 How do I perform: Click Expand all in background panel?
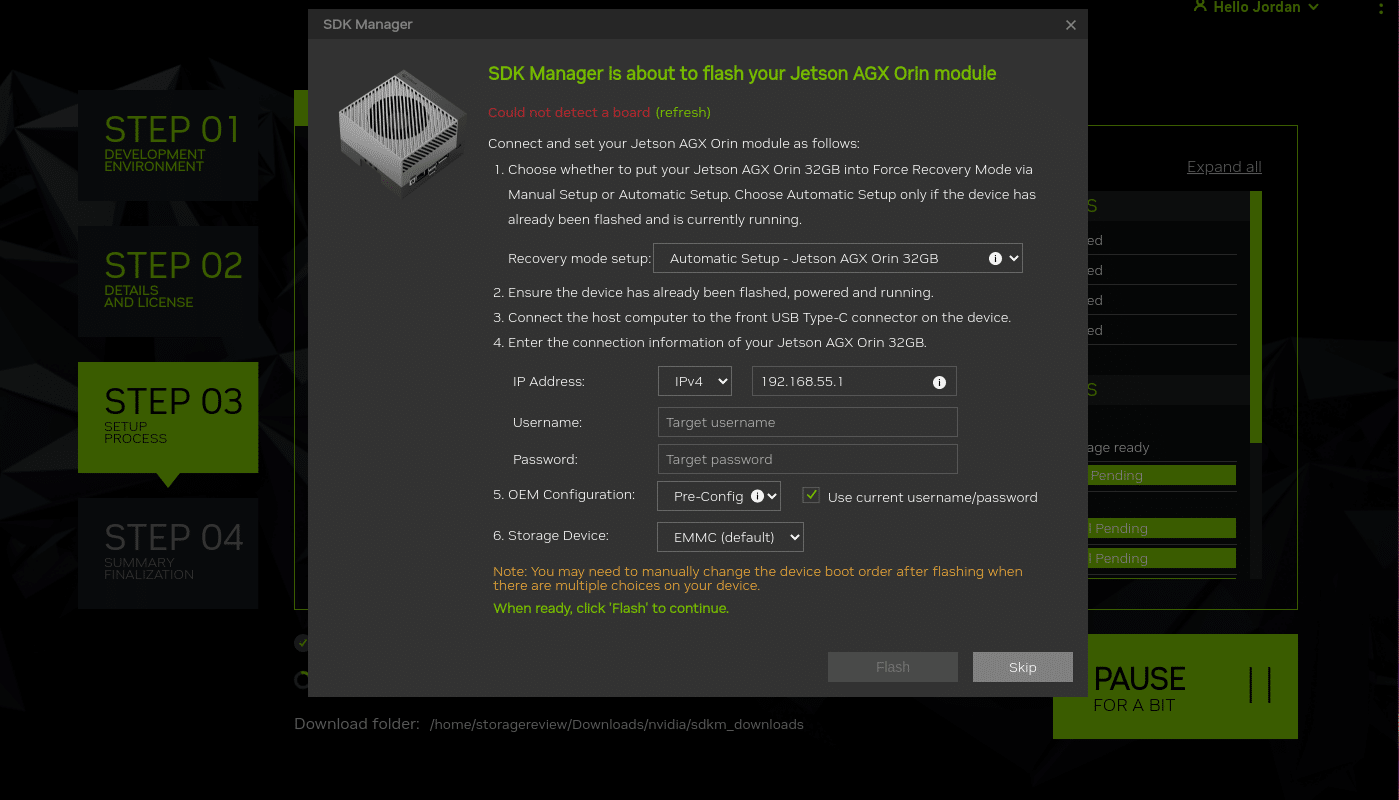(x=1224, y=167)
